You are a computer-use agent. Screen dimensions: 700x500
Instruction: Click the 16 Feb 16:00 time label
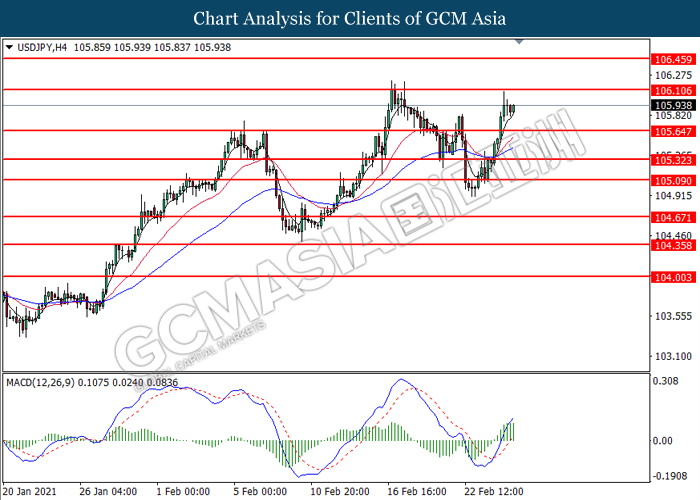417,492
